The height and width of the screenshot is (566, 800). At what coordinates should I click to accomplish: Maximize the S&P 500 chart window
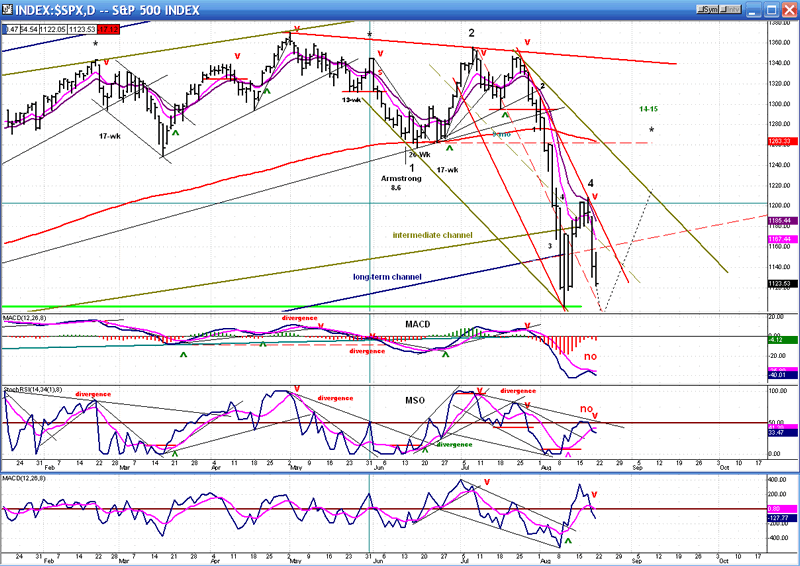tap(771, 9)
